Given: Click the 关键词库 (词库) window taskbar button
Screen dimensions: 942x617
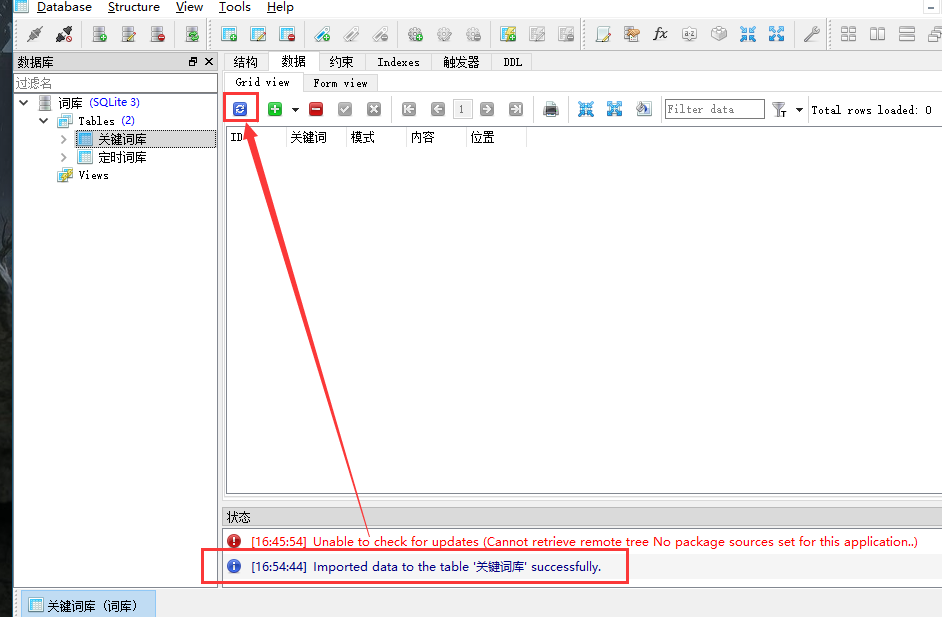Looking at the screenshot, I should click(88, 605).
